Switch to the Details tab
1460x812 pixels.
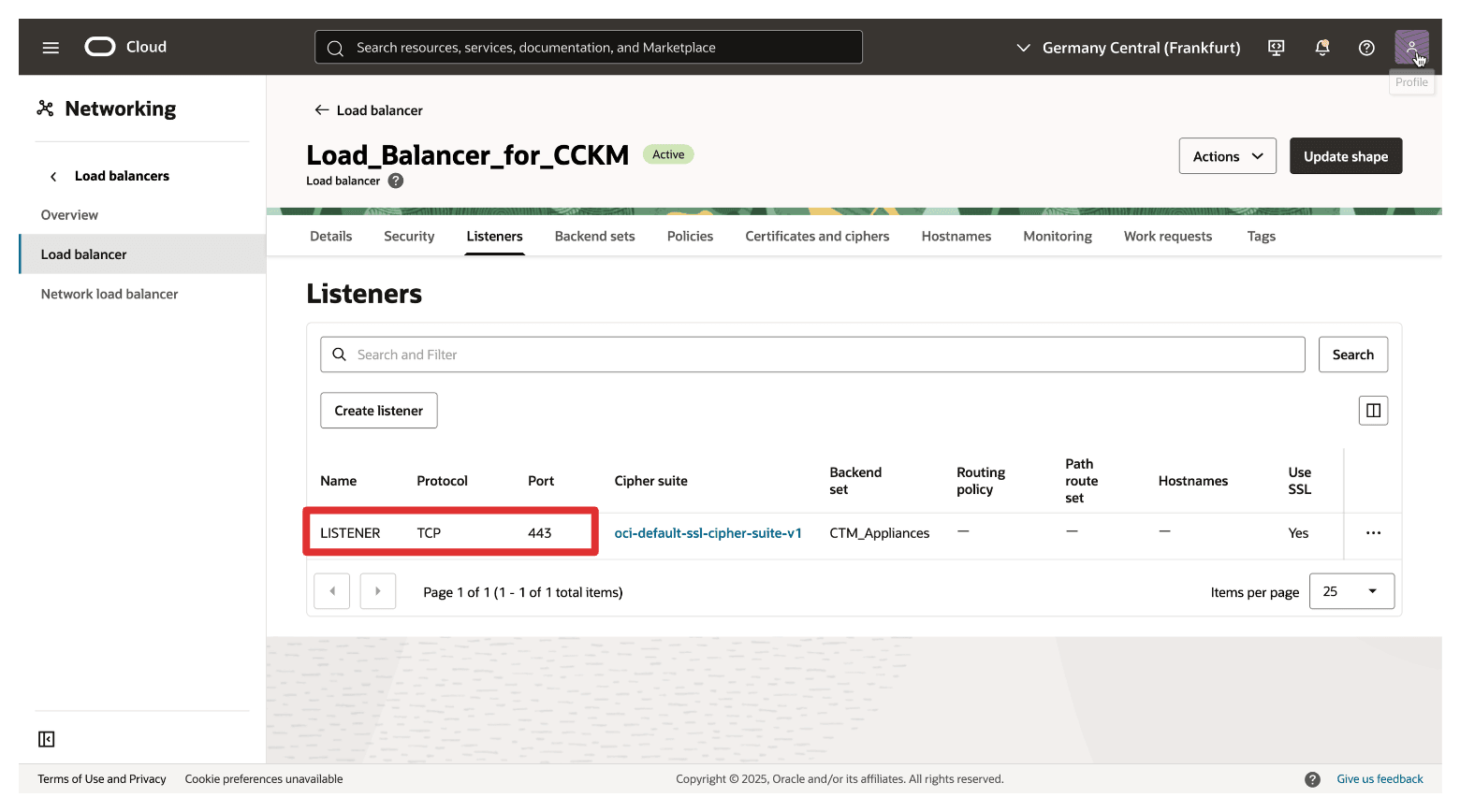(x=331, y=236)
